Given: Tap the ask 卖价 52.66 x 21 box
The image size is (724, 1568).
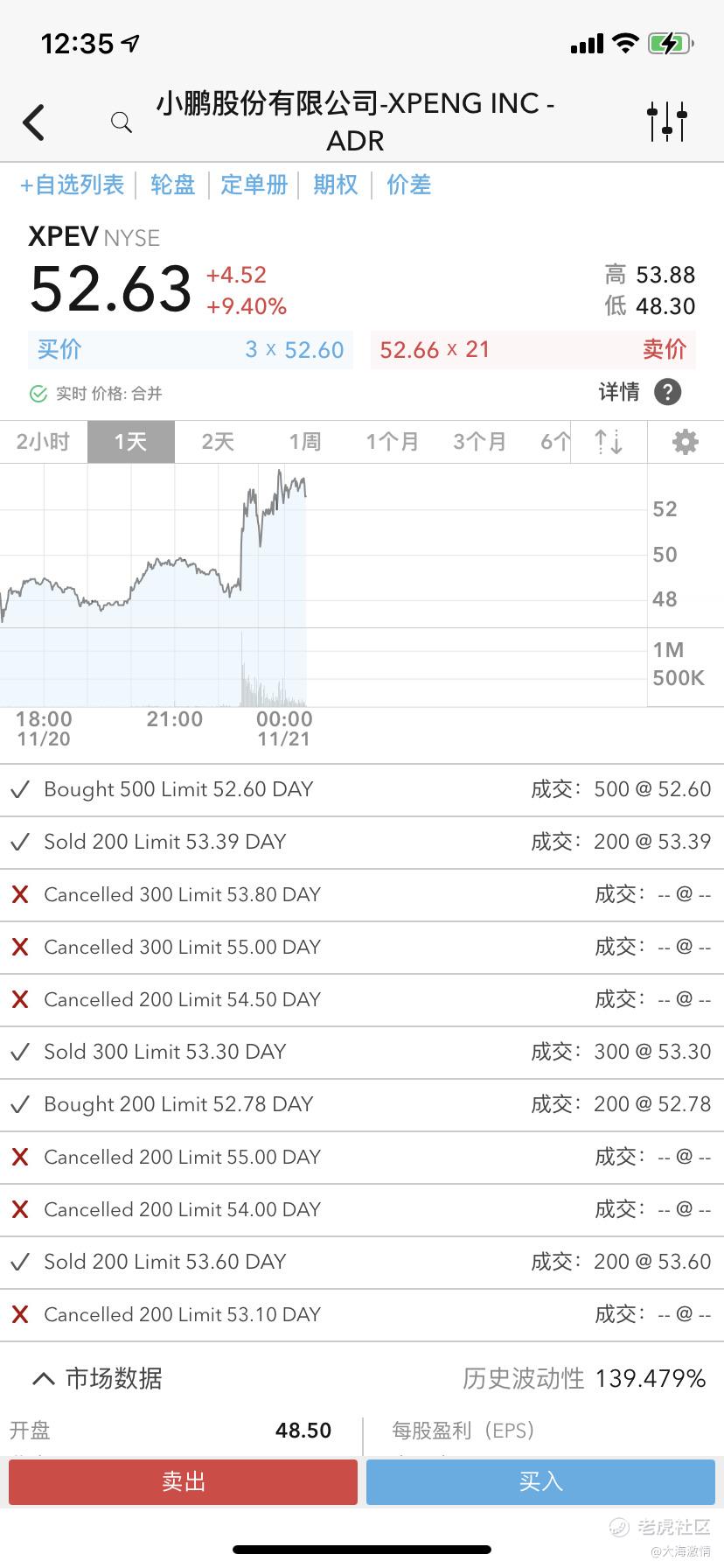Looking at the screenshot, I should coord(533,350).
